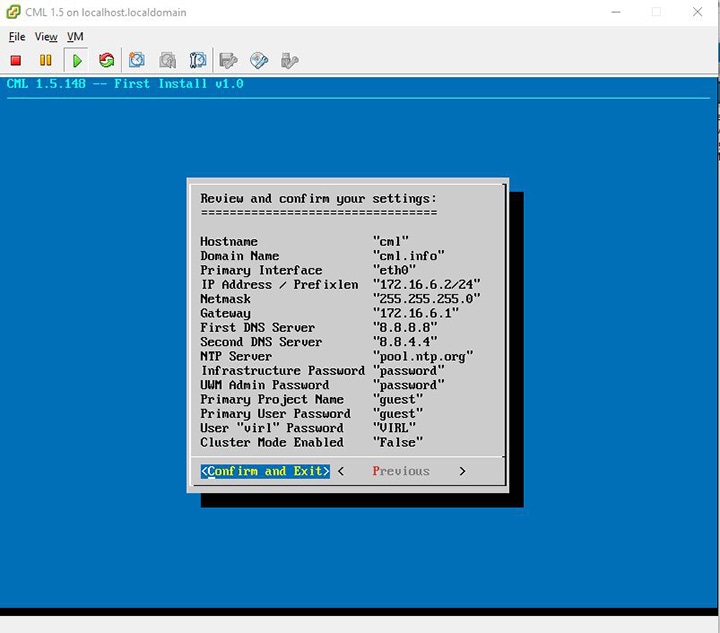Click the "Hostname" label

(x=229, y=241)
